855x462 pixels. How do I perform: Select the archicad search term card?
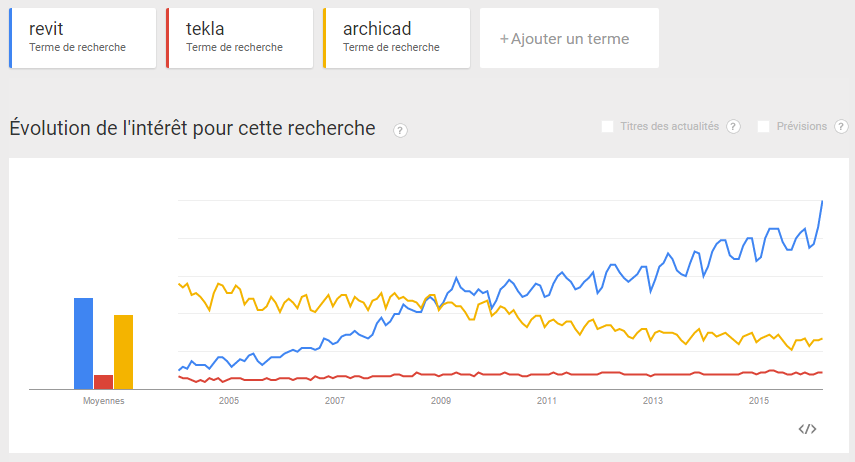coord(397,38)
